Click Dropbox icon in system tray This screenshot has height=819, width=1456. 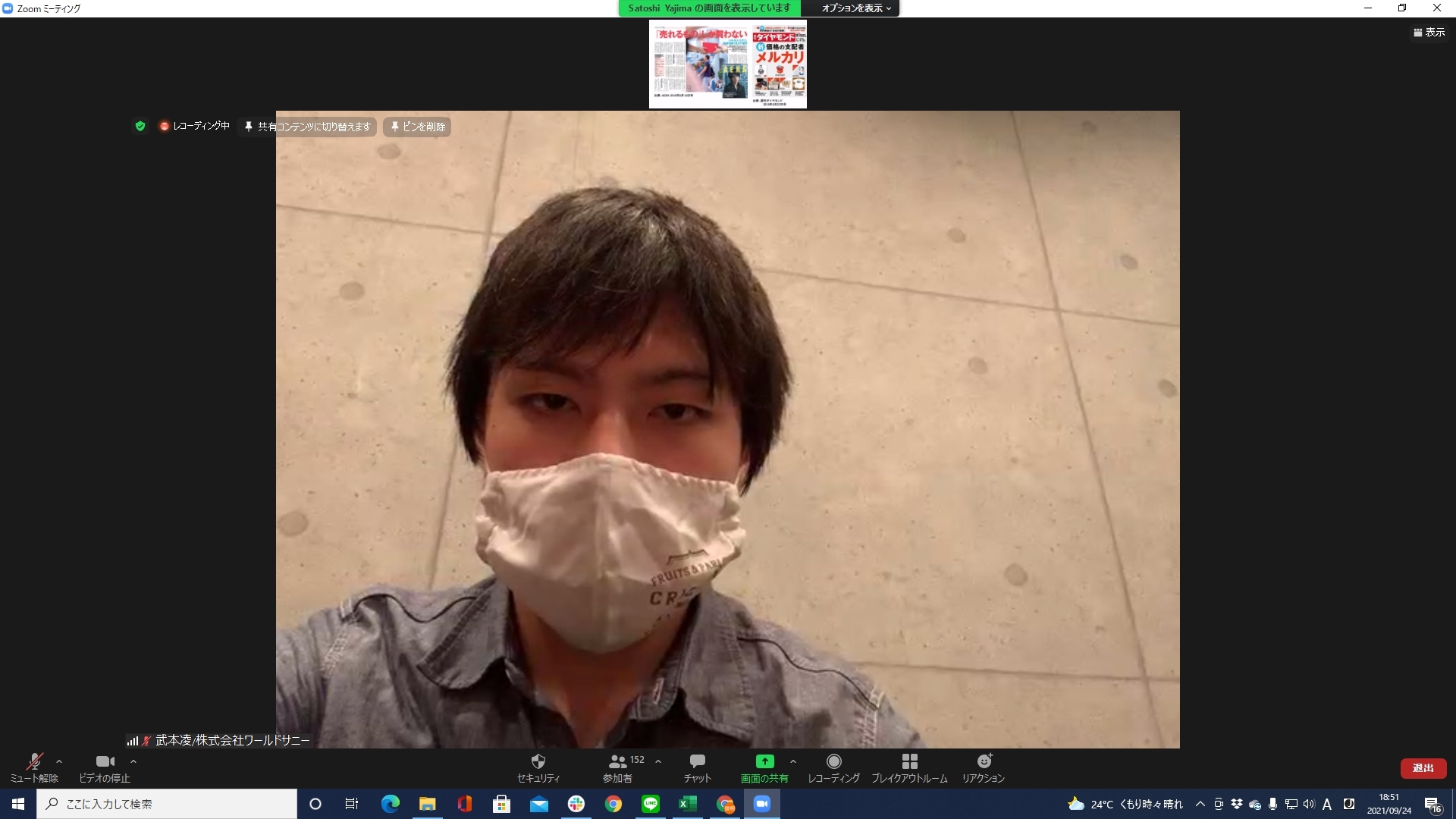(1237, 804)
